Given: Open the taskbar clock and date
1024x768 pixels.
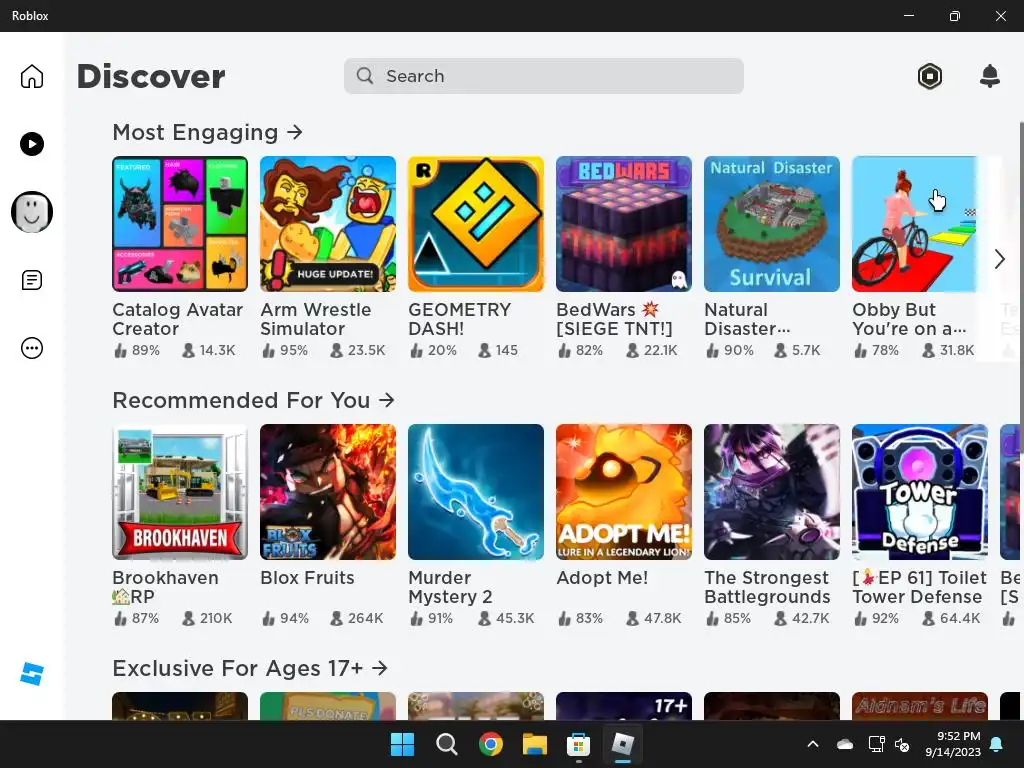Looking at the screenshot, I should 953,744.
